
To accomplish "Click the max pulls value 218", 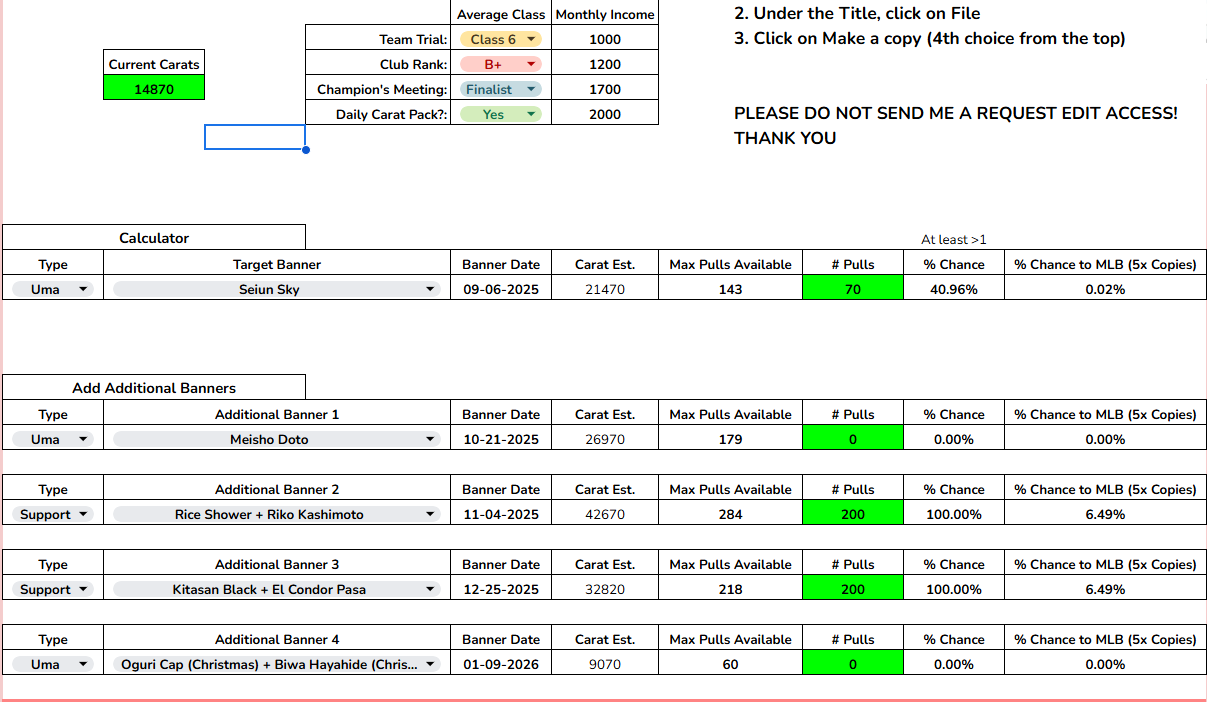I will tap(731, 589).
